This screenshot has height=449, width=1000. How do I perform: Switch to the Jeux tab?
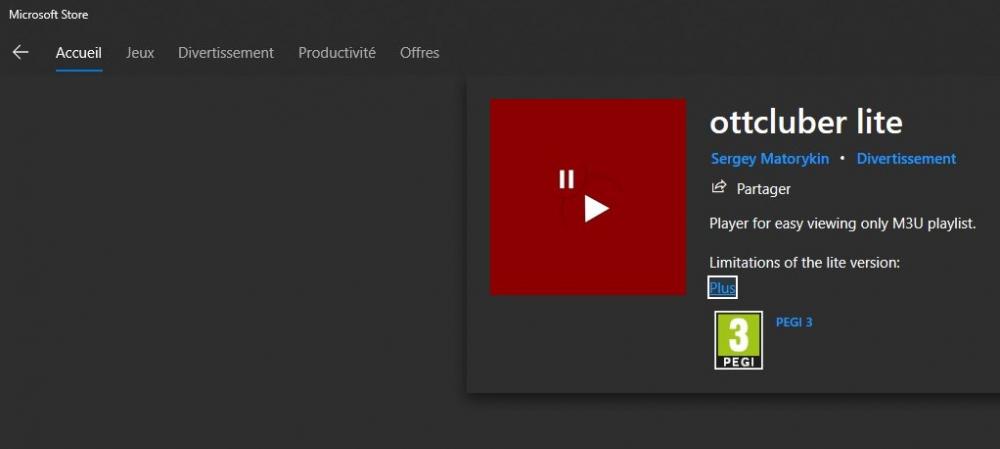pos(140,53)
